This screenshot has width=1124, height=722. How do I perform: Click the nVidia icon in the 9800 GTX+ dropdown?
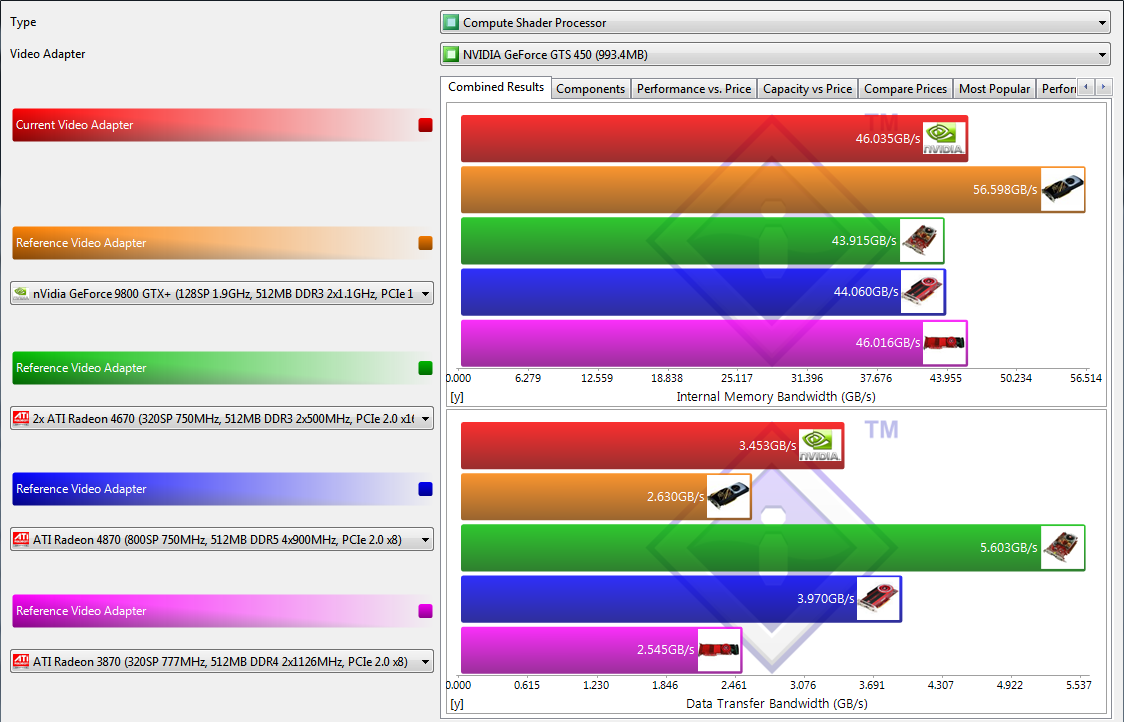coord(22,293)
